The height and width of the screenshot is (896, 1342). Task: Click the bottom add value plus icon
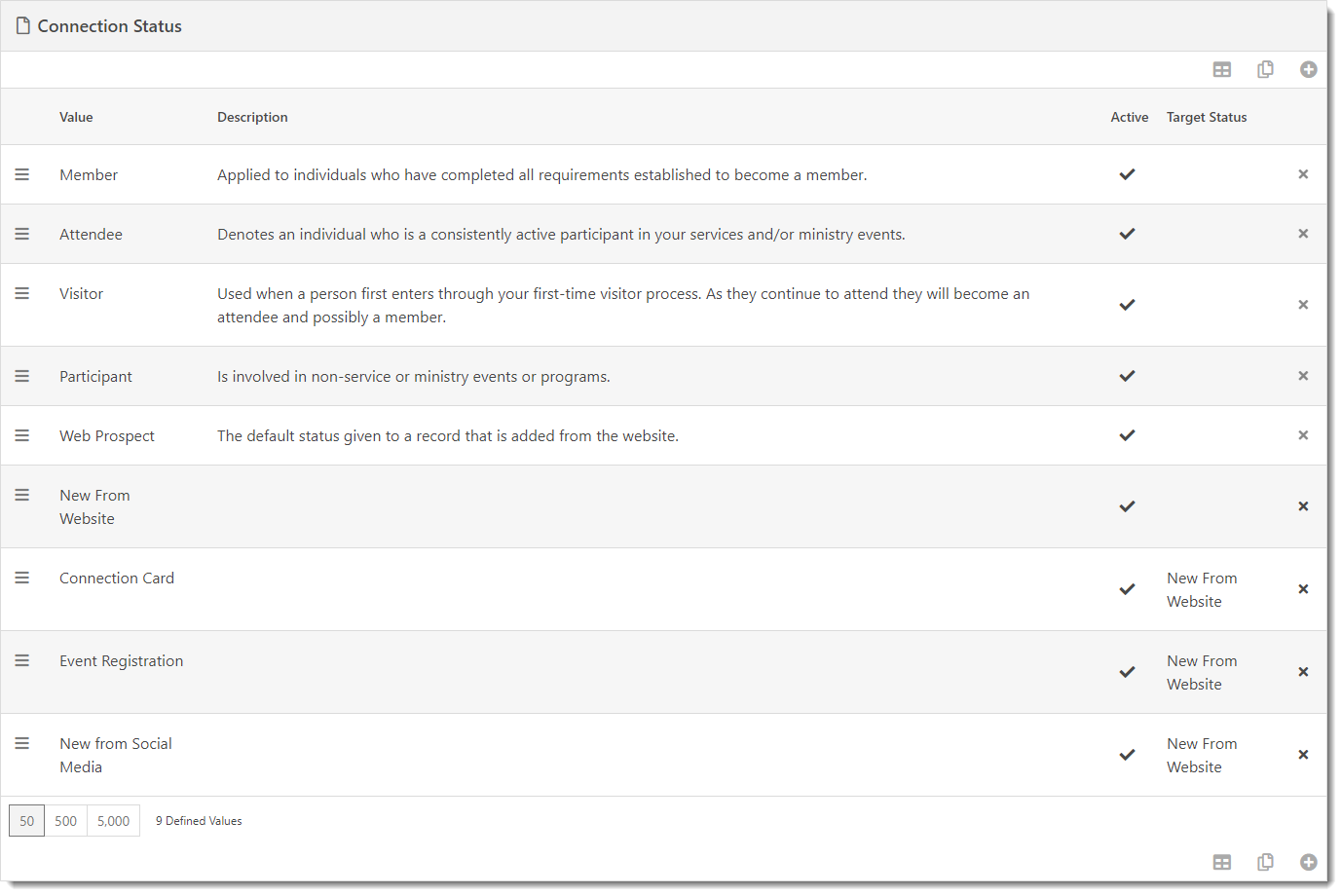[x=1308, y=862]
